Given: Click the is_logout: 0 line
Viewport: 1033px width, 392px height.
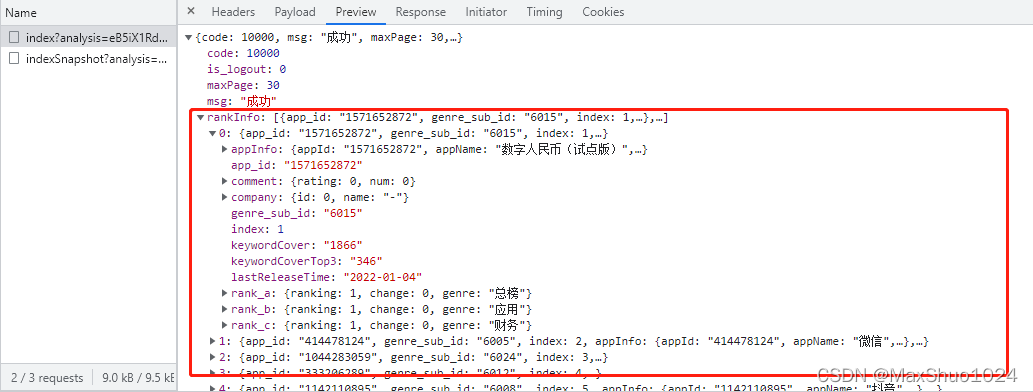Looking at the screenshot, I should pyautogui.click(x=246, y=69).
